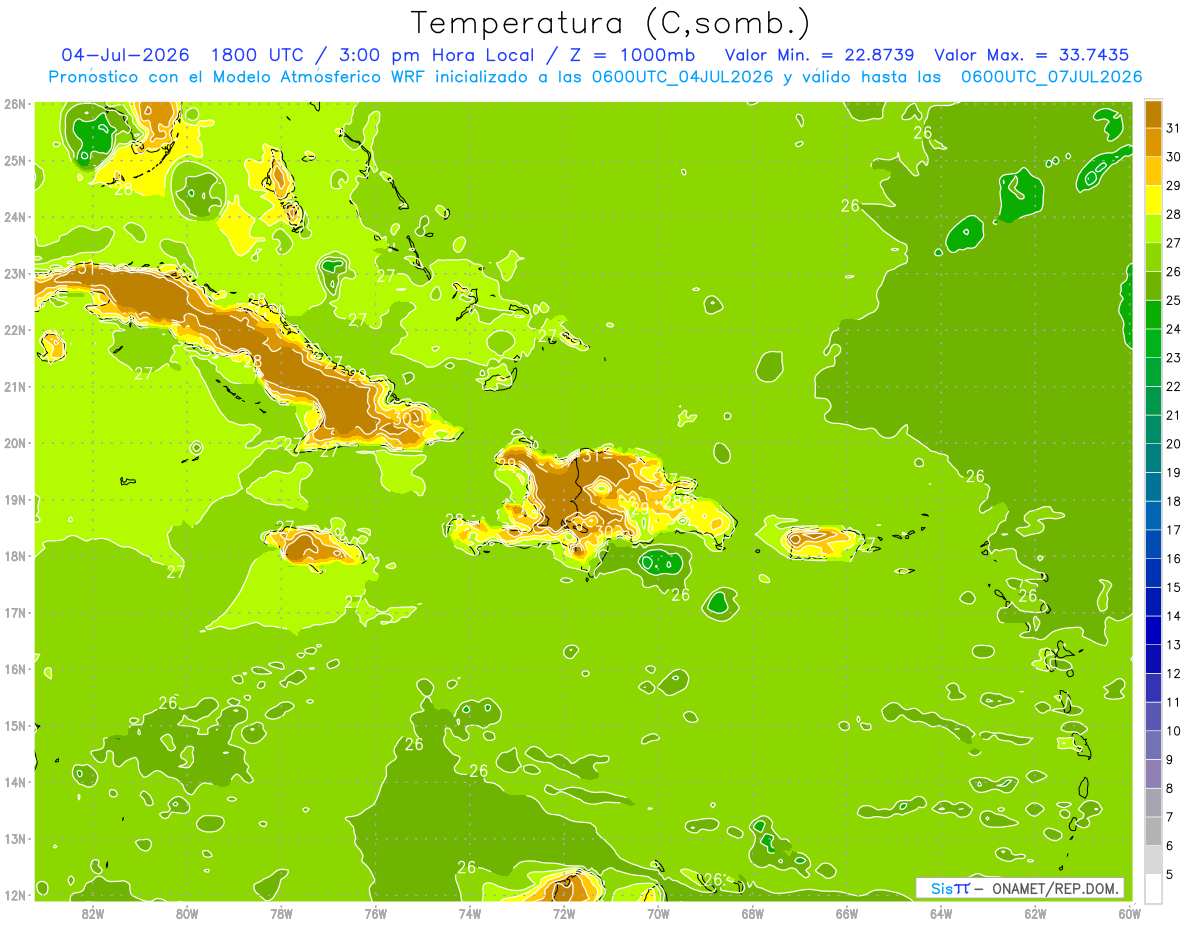Click the 82W longitude label

click(92, 912)
